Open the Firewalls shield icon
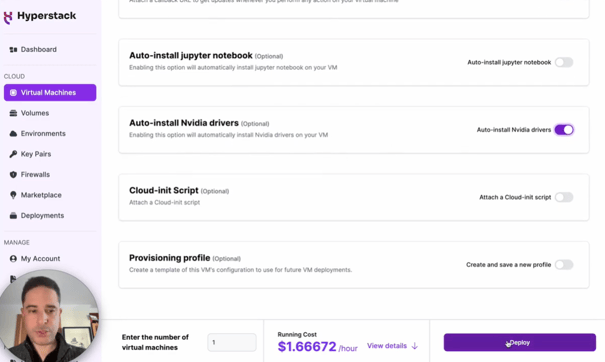The height and width of the screenshot is (362, 605). [x=14, y=174]
